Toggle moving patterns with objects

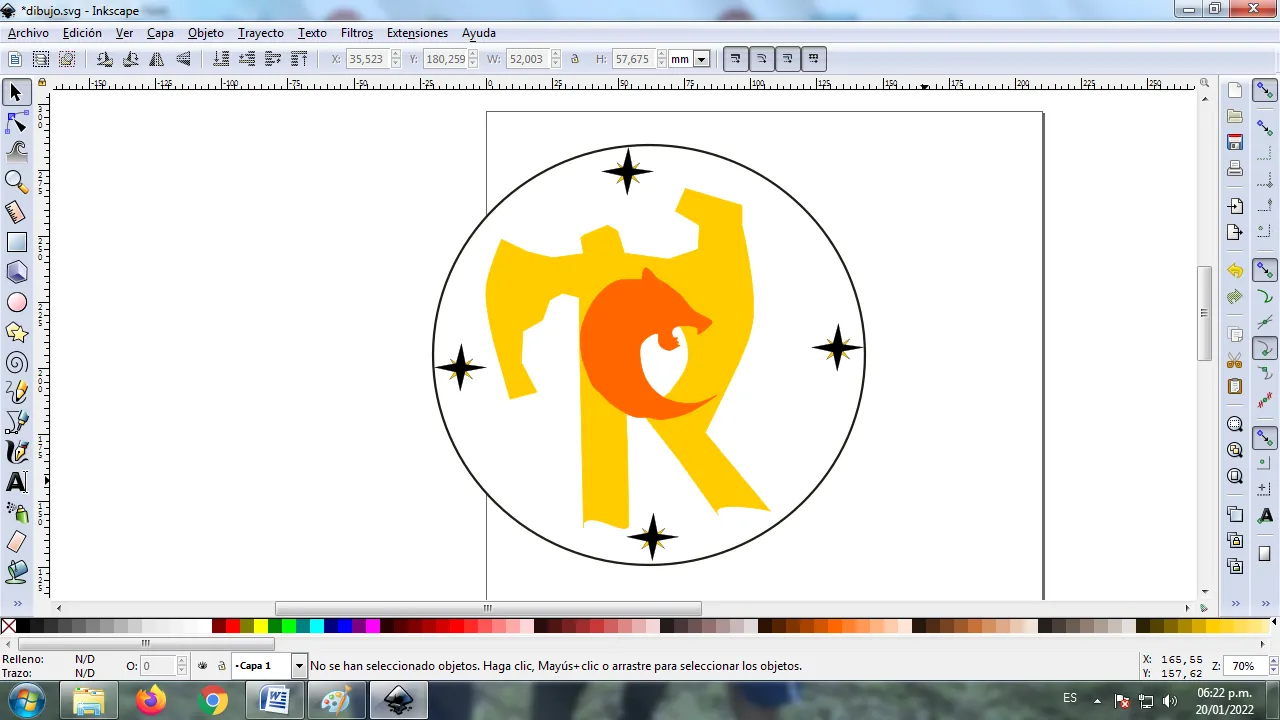click(x=813, y=59)
